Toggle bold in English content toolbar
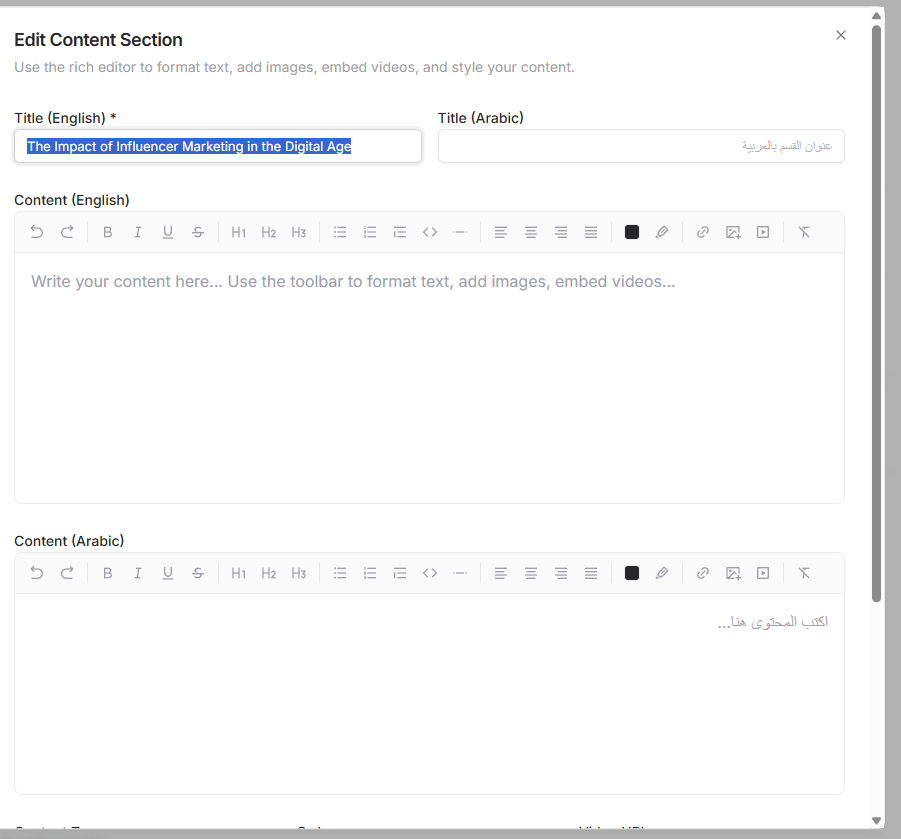This screenshot has width=901, height=839. 107,232
